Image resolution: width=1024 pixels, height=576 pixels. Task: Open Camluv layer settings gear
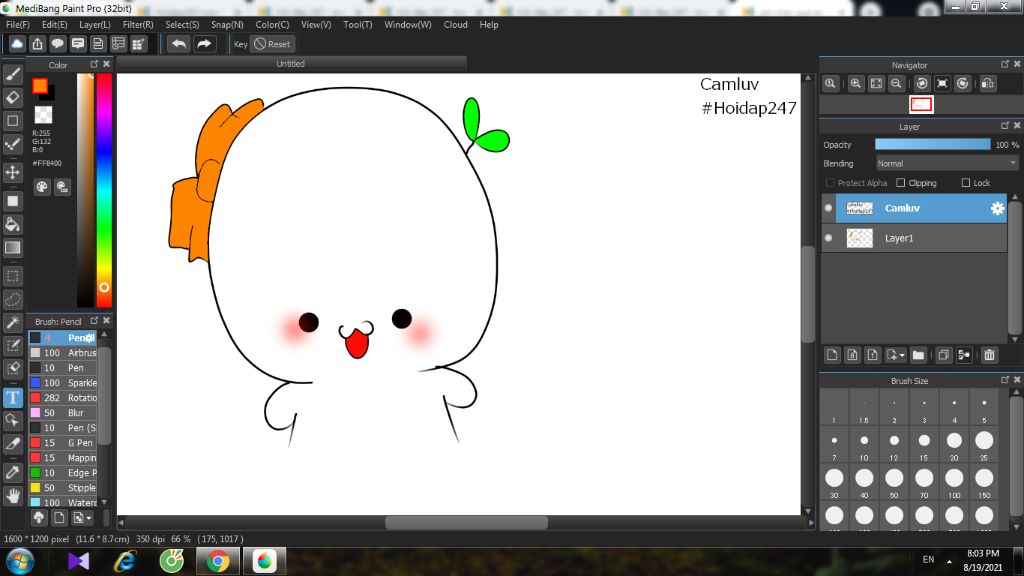997,208
